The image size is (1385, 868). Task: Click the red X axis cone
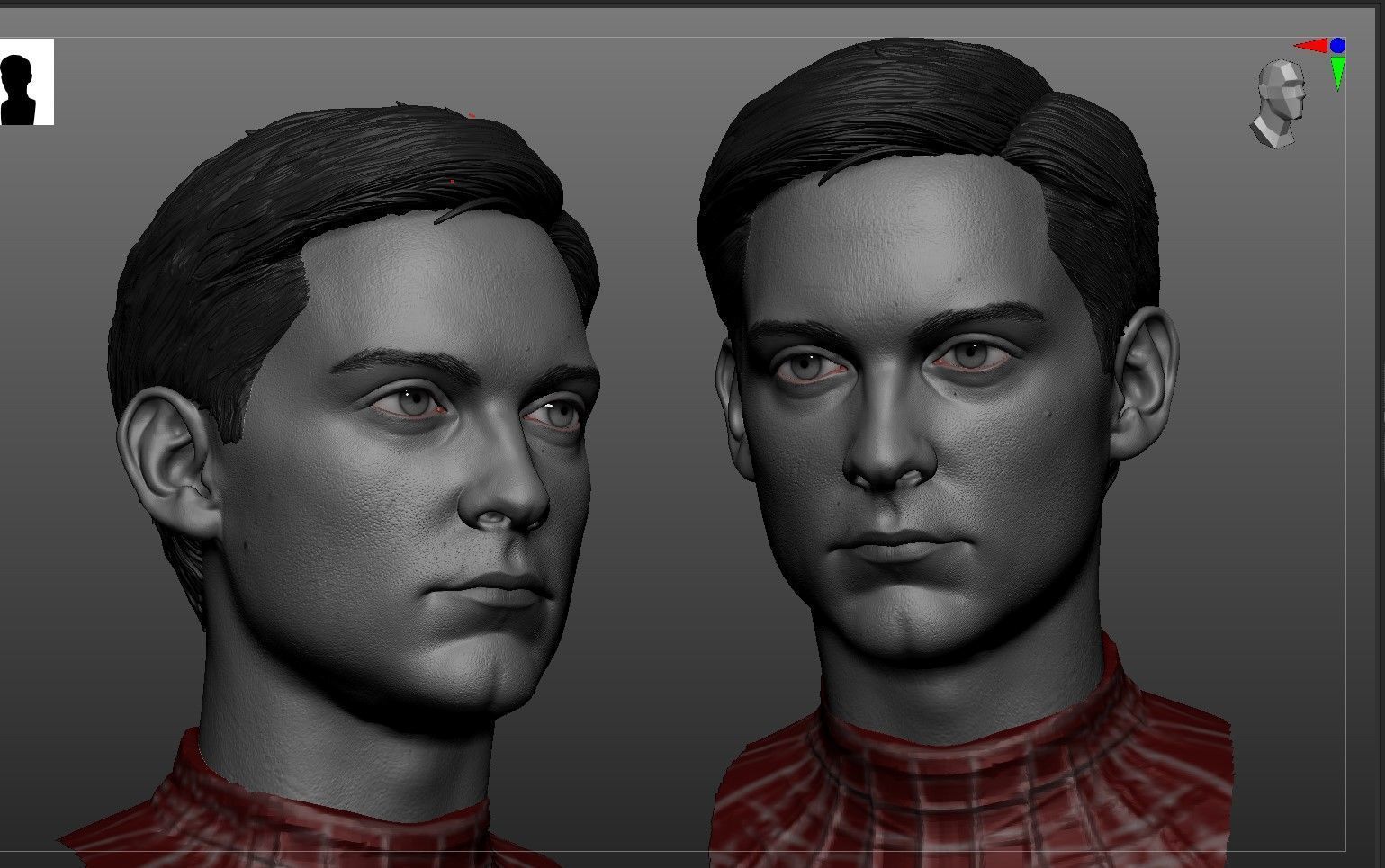pos(1311,45)
